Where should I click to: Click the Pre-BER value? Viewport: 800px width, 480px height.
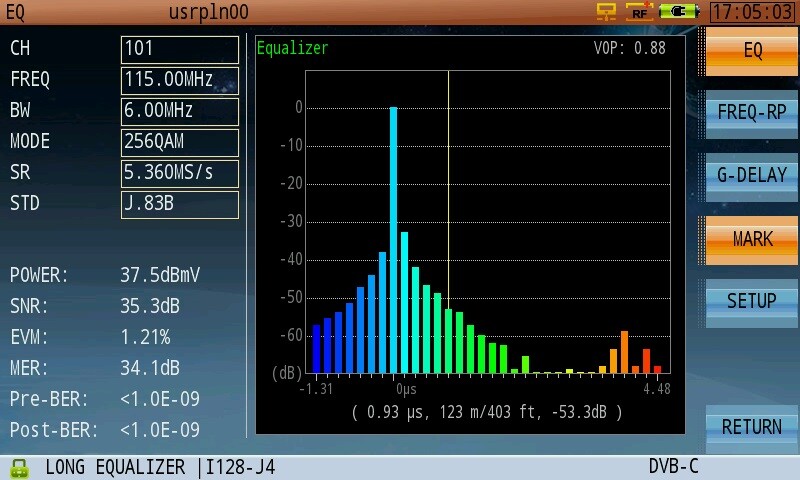[x=160, y=399]
